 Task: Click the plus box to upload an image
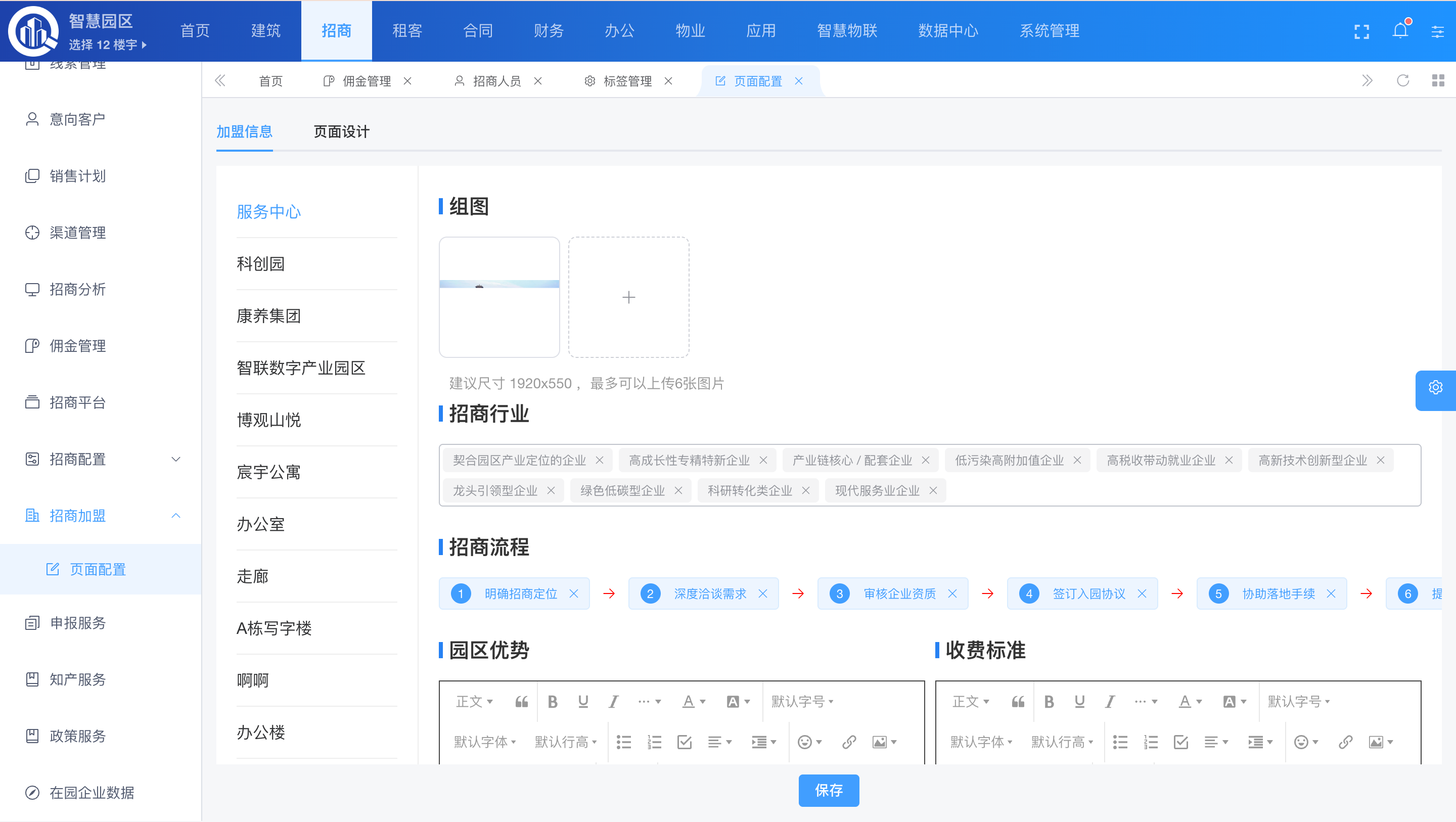pyautogui.click(x=628, y=297)
